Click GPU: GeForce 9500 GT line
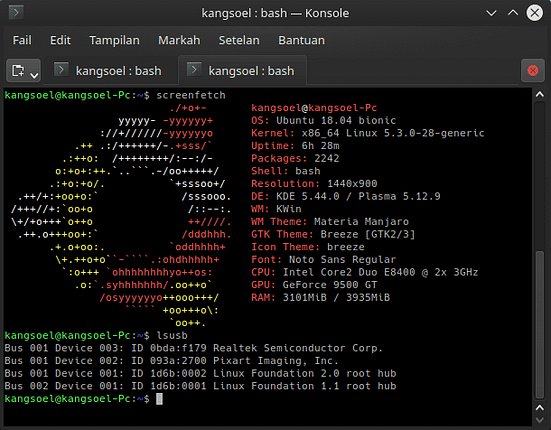This screenshot has width=551, height=430. point(314,285)
